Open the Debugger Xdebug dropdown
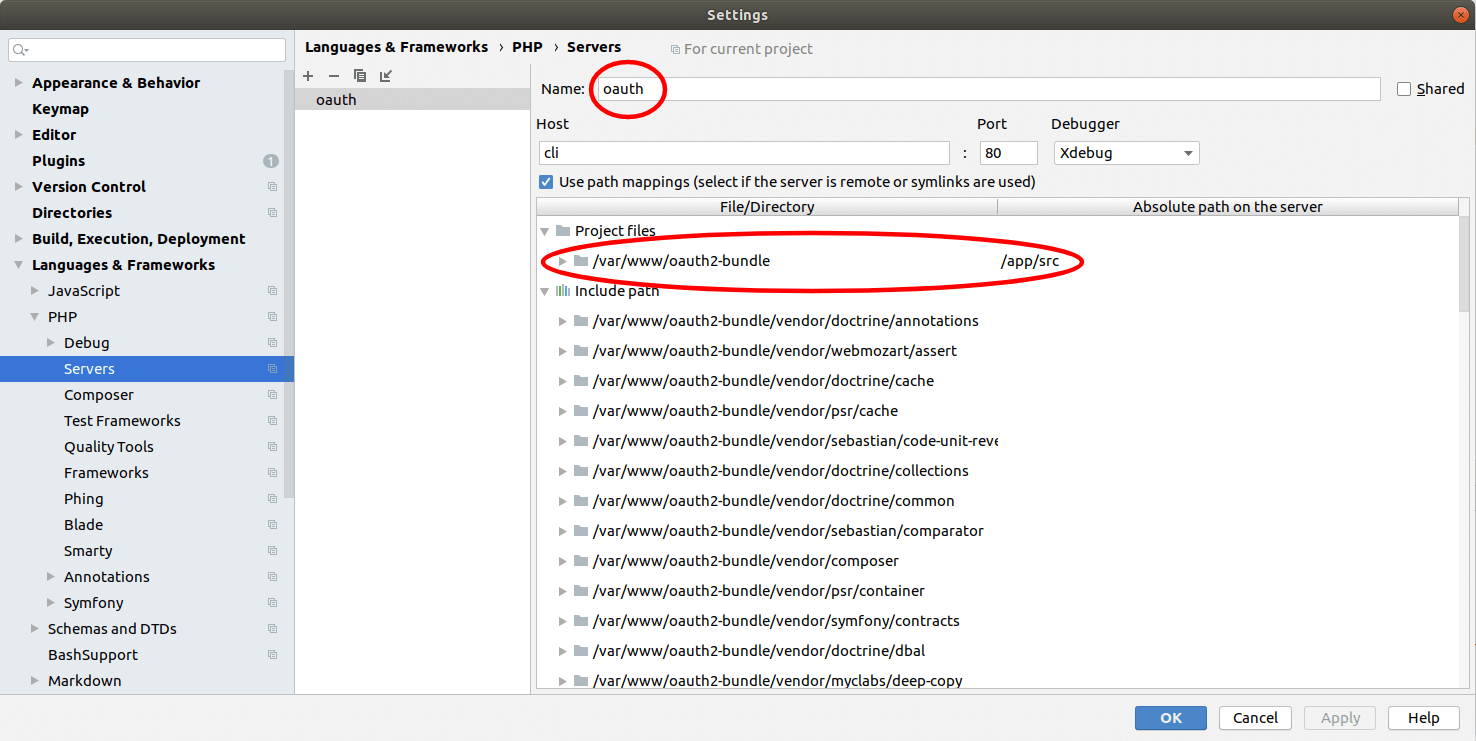 click(1126, 153)
